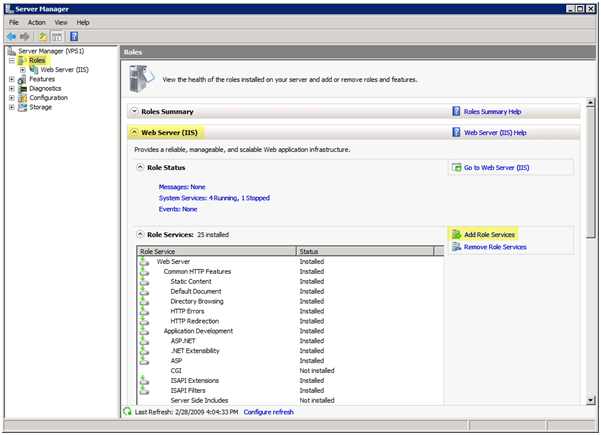The width and height of the screenshot is (601, 435).
Task: Click installed icon beside ISAPI Filters row
Action: (144, 390)
